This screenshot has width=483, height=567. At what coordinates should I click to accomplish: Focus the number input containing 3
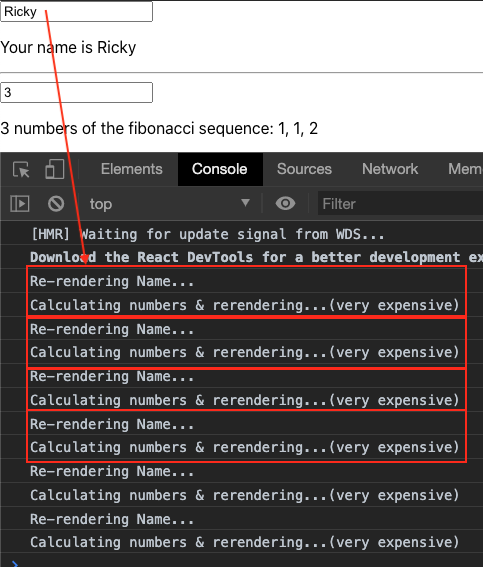(76, 93)
